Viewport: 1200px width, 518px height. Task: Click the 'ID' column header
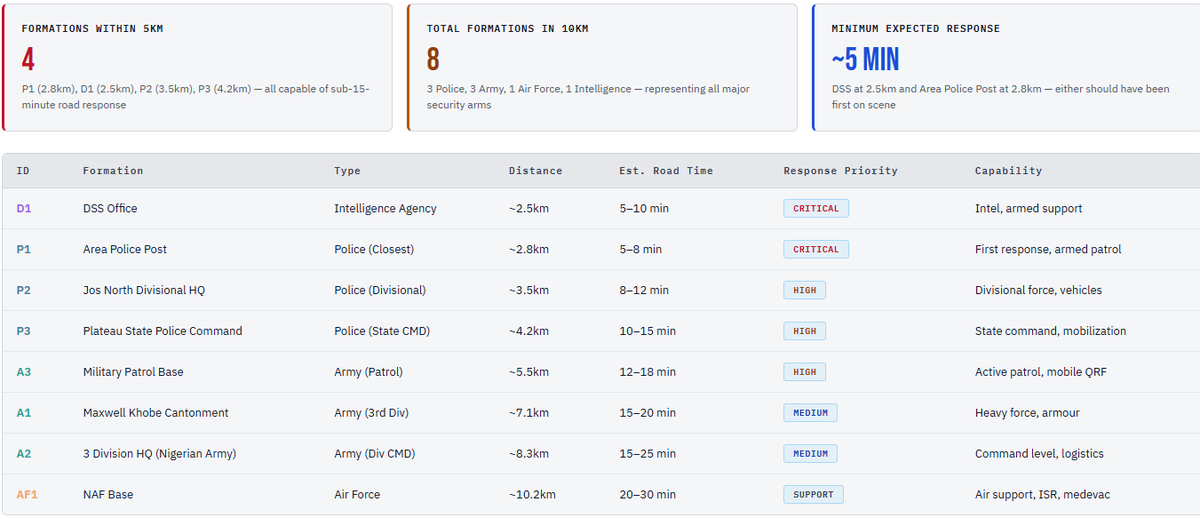[23, 171]
